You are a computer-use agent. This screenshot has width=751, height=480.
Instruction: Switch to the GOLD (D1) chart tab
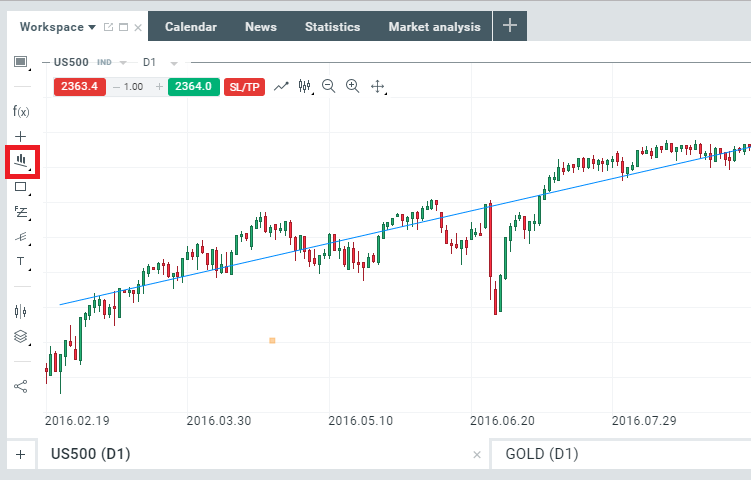click(542, 454)
